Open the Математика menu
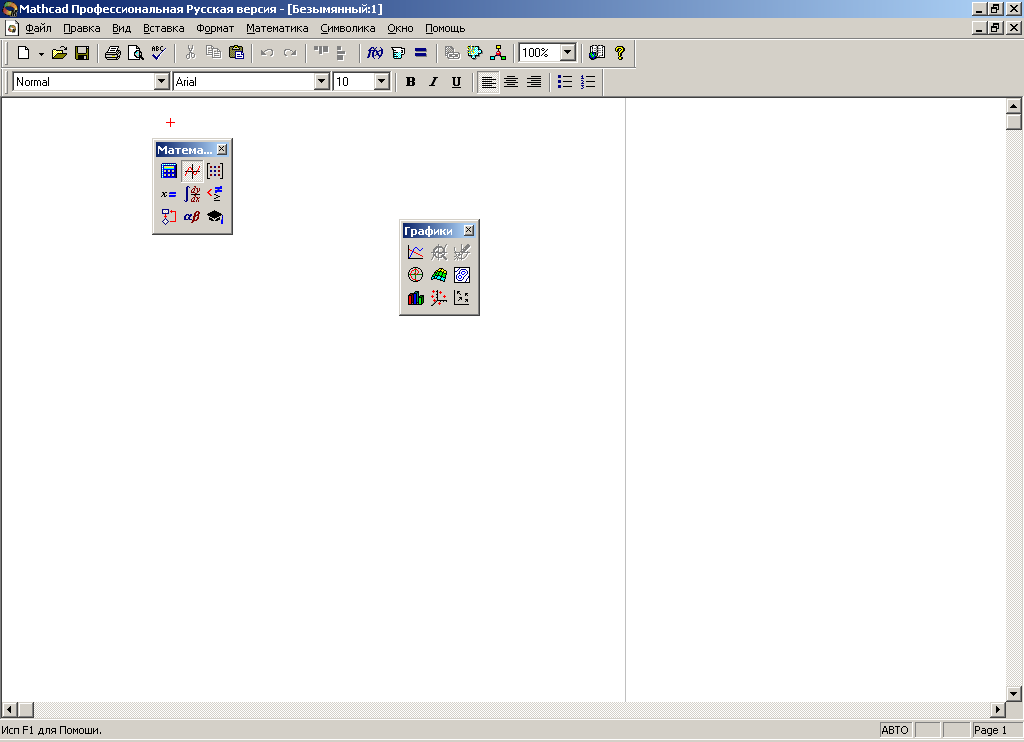The image size is (1024, 742). point(277,28)
